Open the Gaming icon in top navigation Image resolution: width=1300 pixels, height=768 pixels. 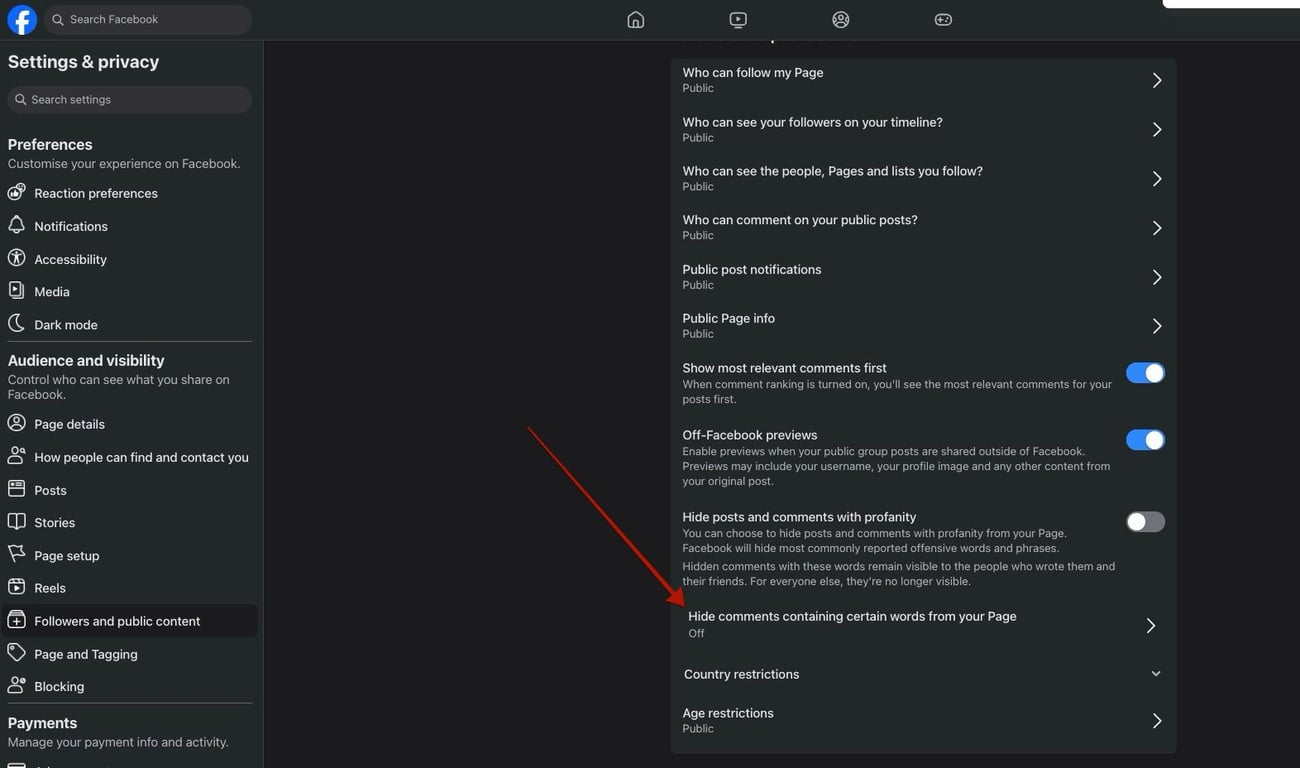pos(943,19)
